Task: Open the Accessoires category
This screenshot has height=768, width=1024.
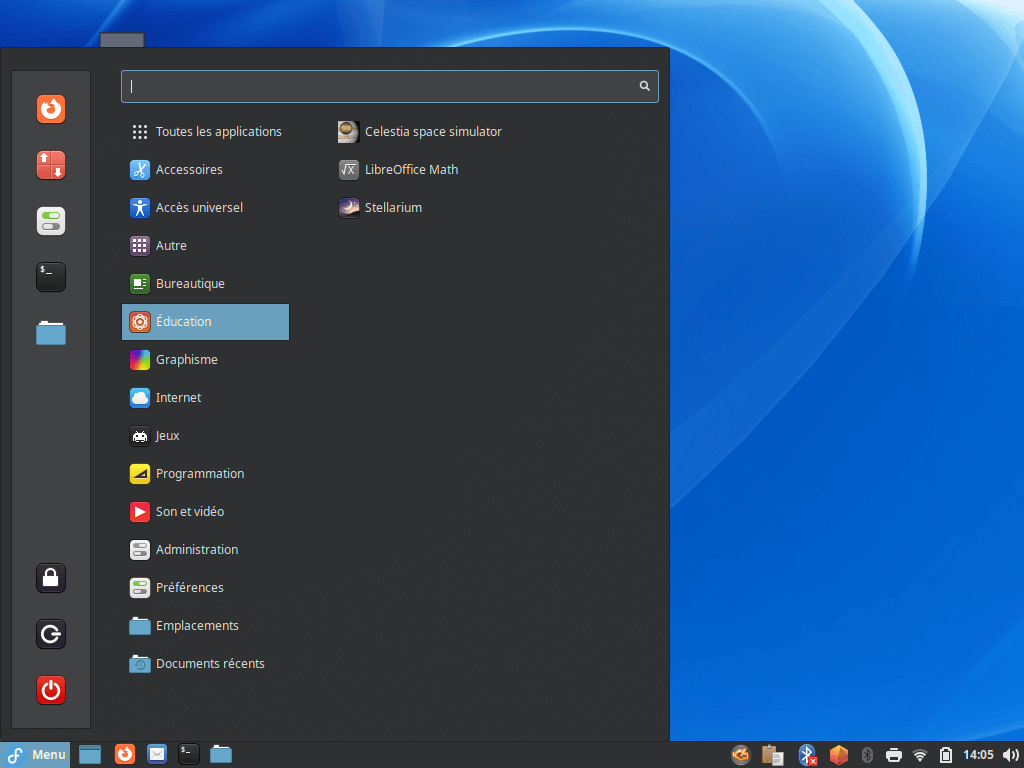Action: click(206, 170)
